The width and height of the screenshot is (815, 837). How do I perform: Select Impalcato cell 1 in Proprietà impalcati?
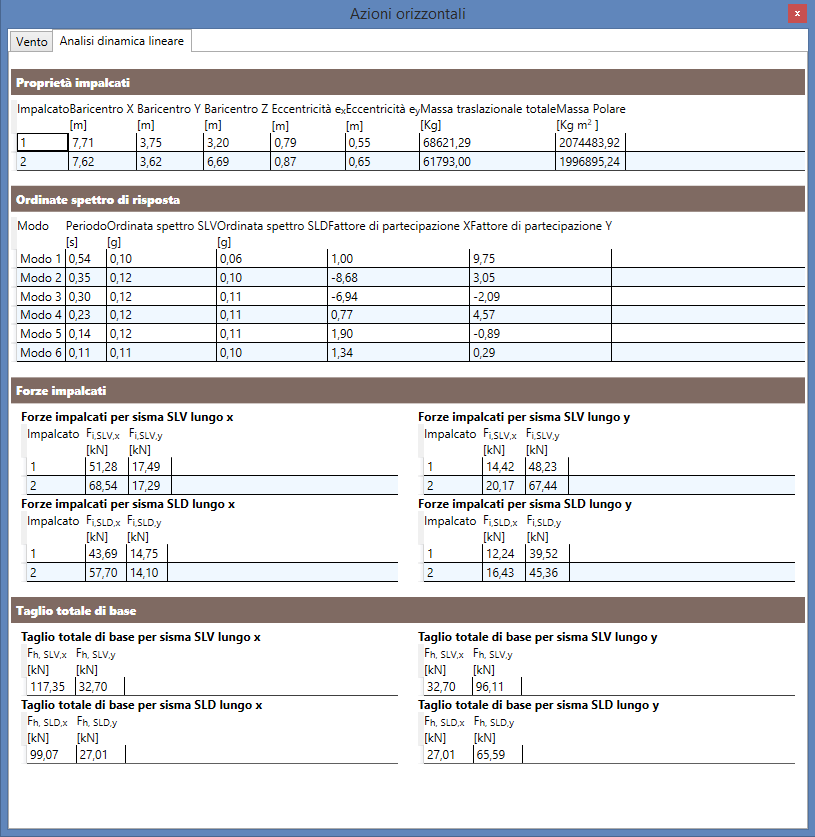42,143
